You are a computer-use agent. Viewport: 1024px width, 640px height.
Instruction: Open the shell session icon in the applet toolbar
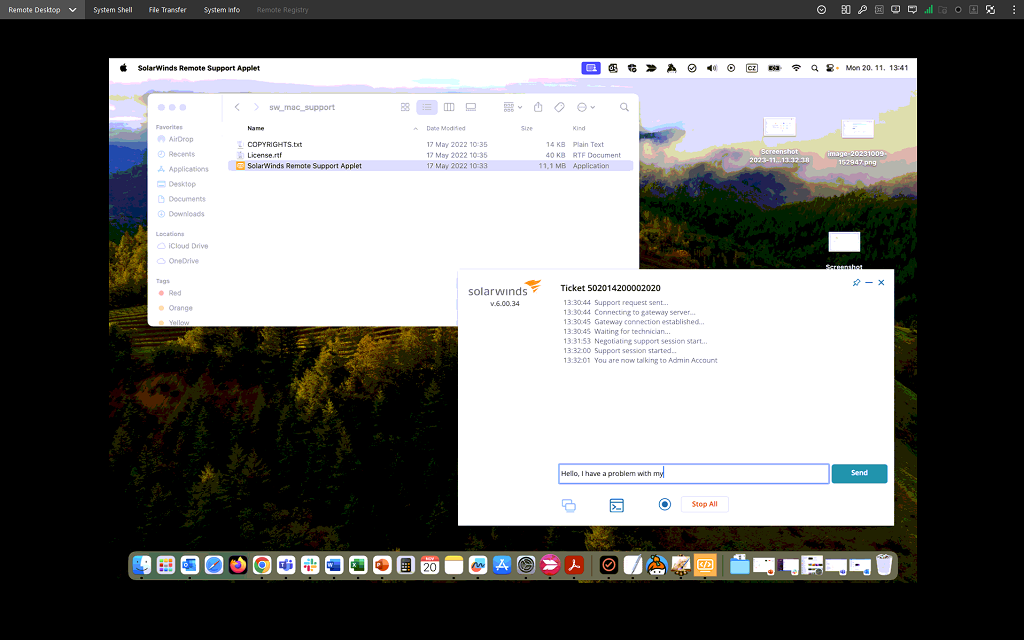click(616, 505)
